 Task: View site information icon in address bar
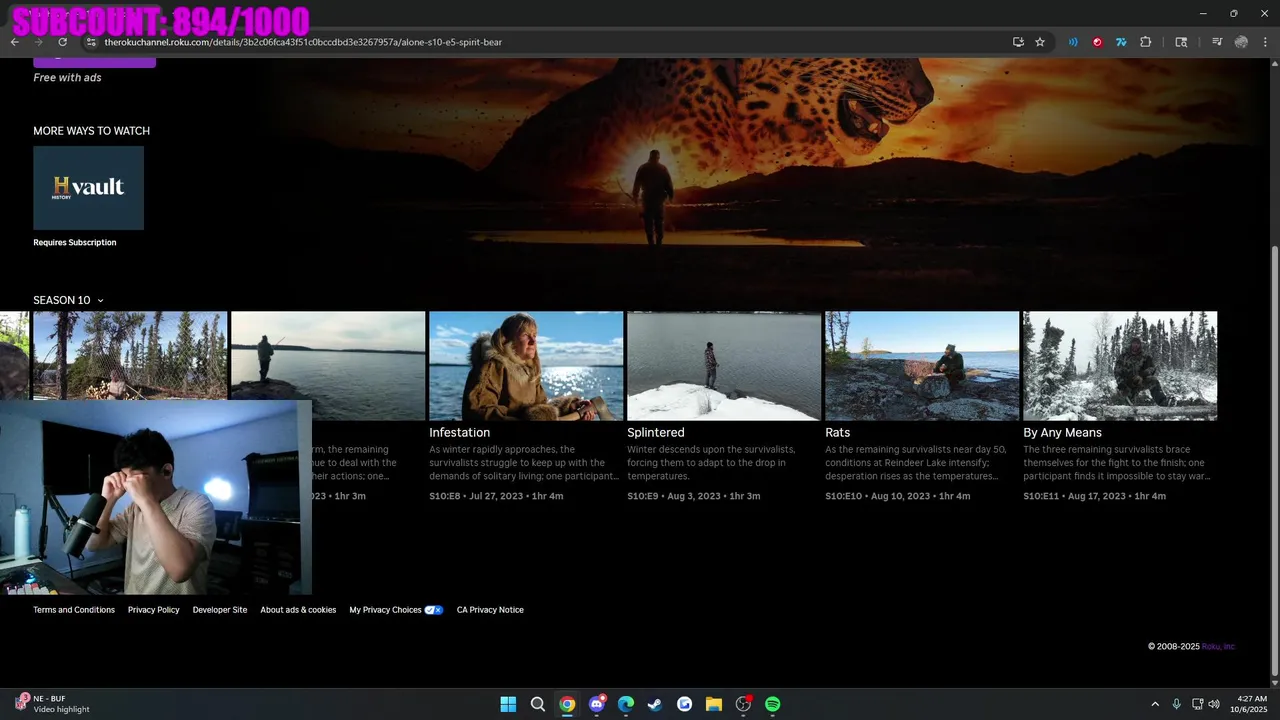(90, 42)
